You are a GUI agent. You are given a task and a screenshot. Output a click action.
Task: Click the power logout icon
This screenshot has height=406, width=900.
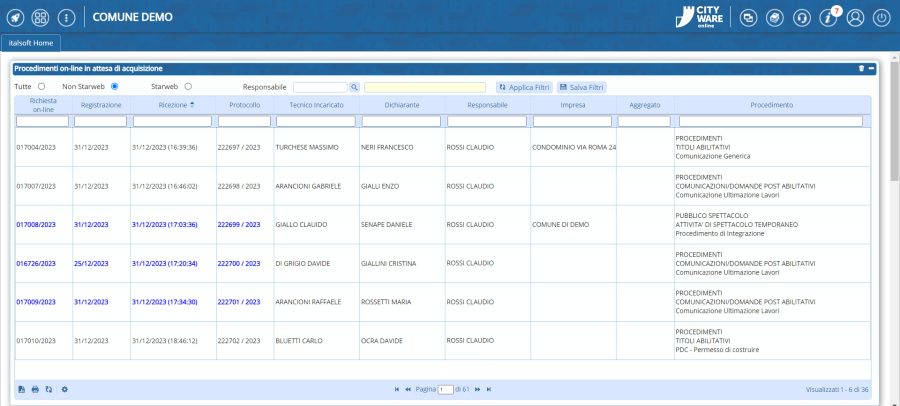[881, 17]
